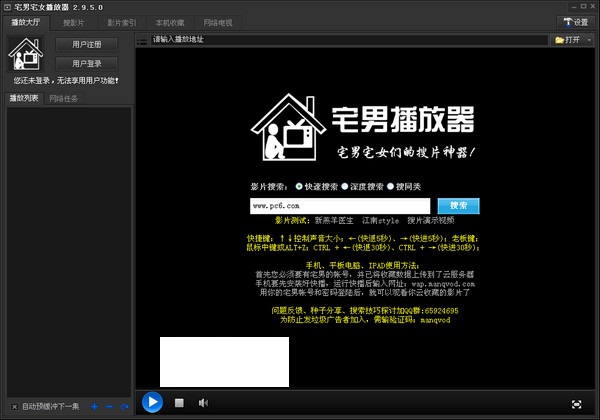600x420 pixels.
Task: Click the window title bar app icon
Action: coord(7,7)
